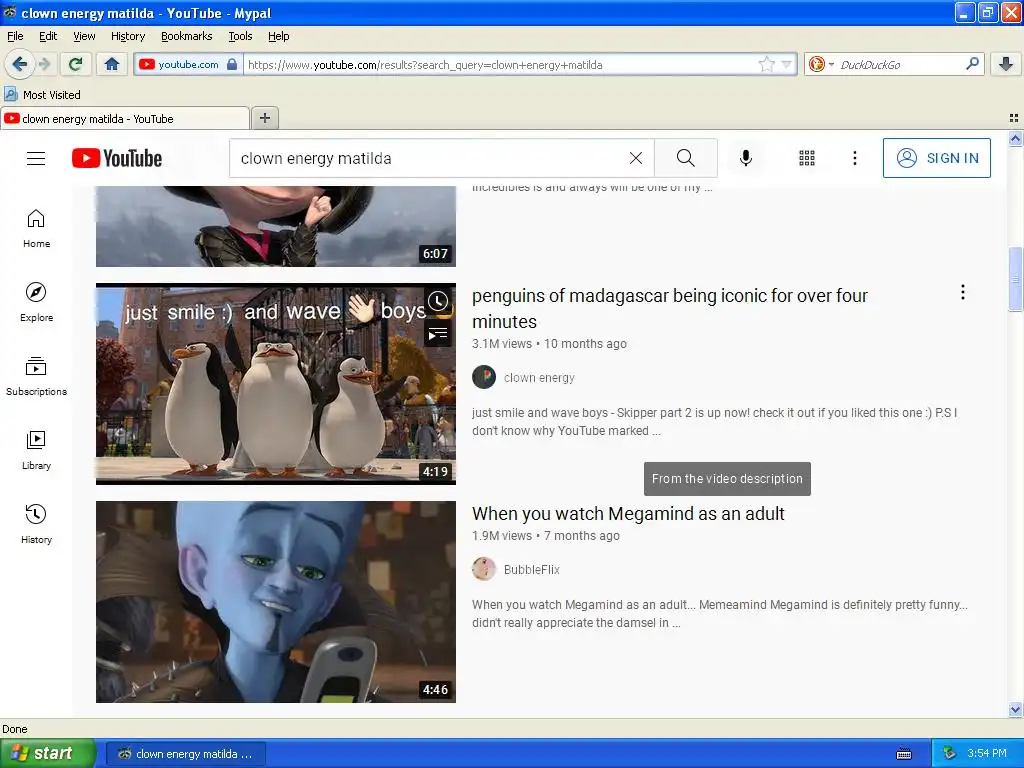This screenshot has height=768, width=1024.
Task: Select the 'clown energy matilda' taskbar button
Action: click(x=186, y=754)
